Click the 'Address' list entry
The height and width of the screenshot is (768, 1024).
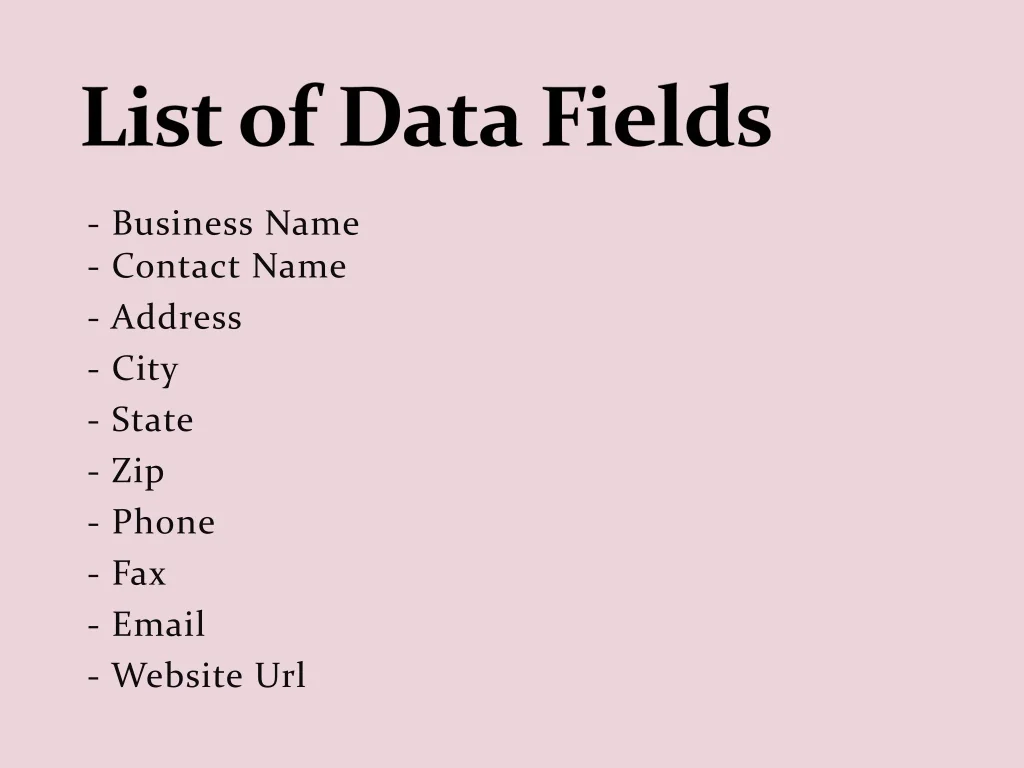(176, 317)
